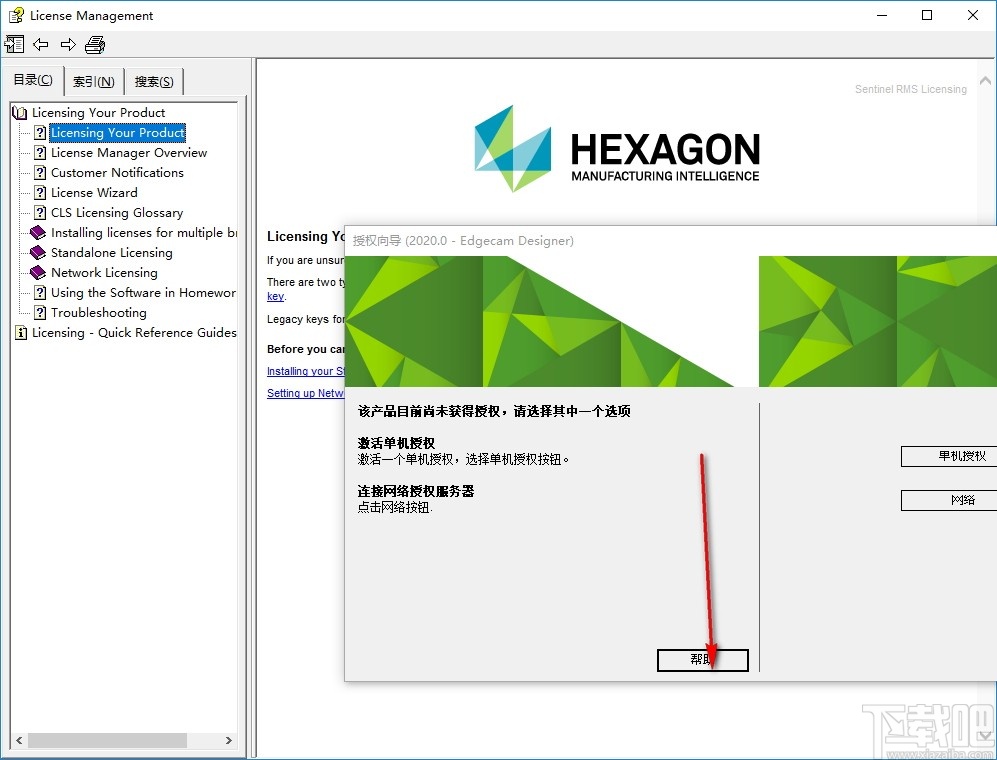Switch to the 搜索(S) tab
Viewport: 997px width, 760px height.
[x=151, y=80]
